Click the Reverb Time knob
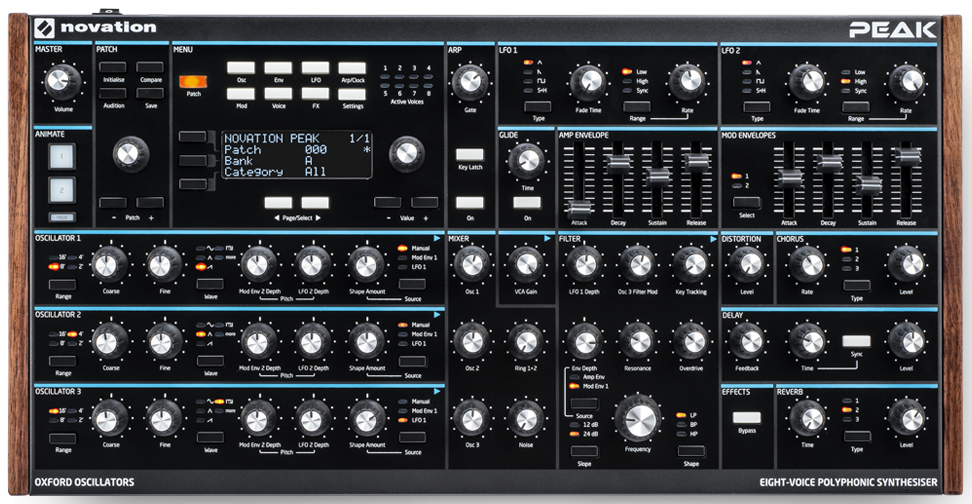The height and width of the screenshot is (504, 972). [x=807, y=418]
